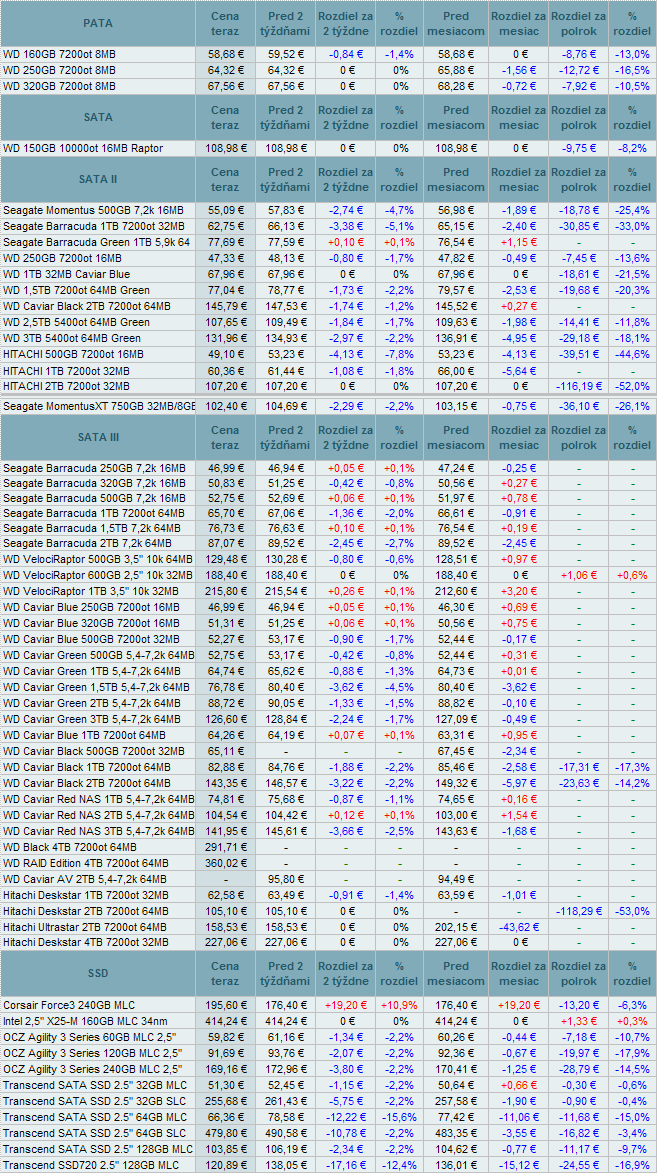
Task: Select Seagate Barracuda 1TB 7200ot 32MB
Action: 94,227
